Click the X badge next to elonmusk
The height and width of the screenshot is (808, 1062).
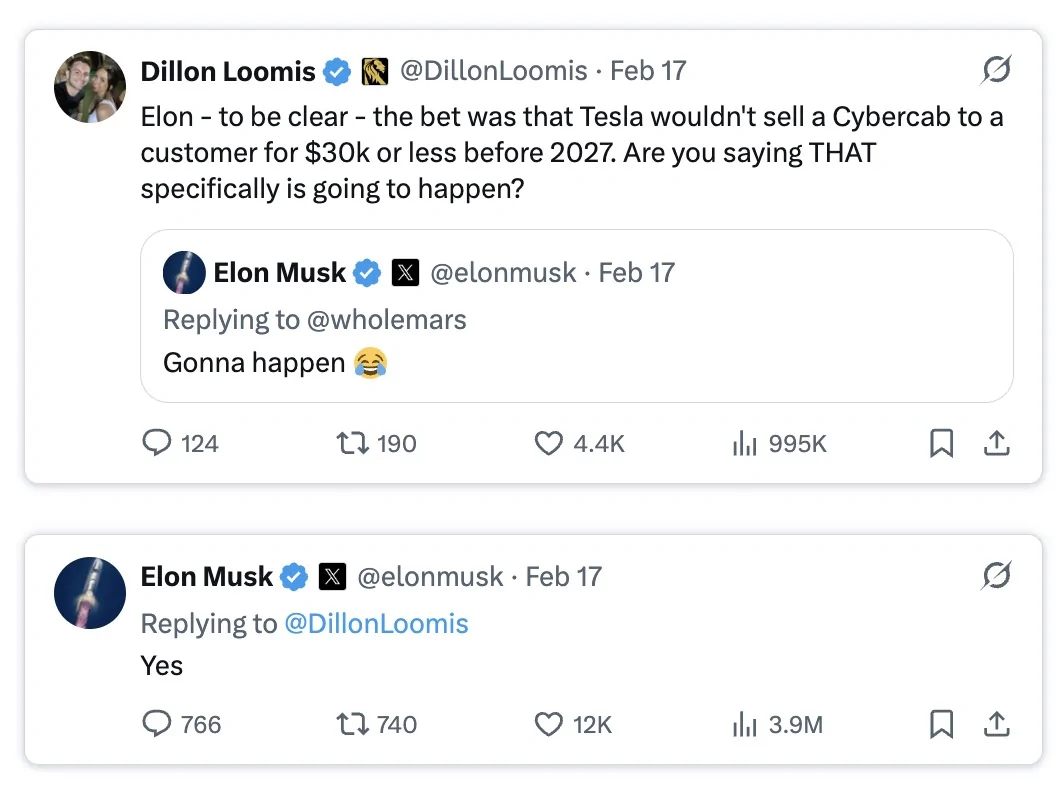334,576
